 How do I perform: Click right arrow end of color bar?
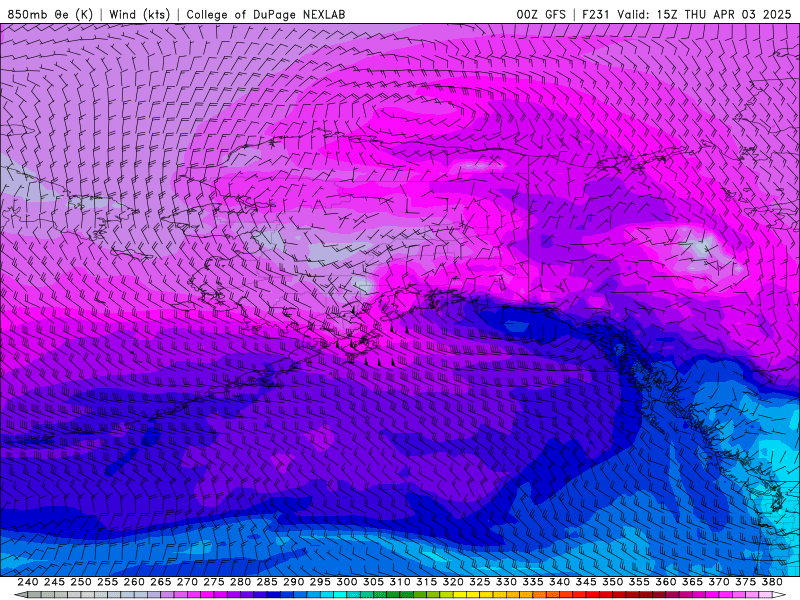pyautogui.click(x=779, y=595)
